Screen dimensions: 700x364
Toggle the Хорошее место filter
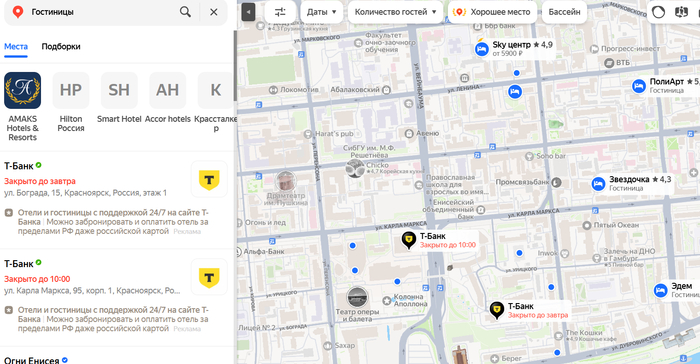click(492, 12)
